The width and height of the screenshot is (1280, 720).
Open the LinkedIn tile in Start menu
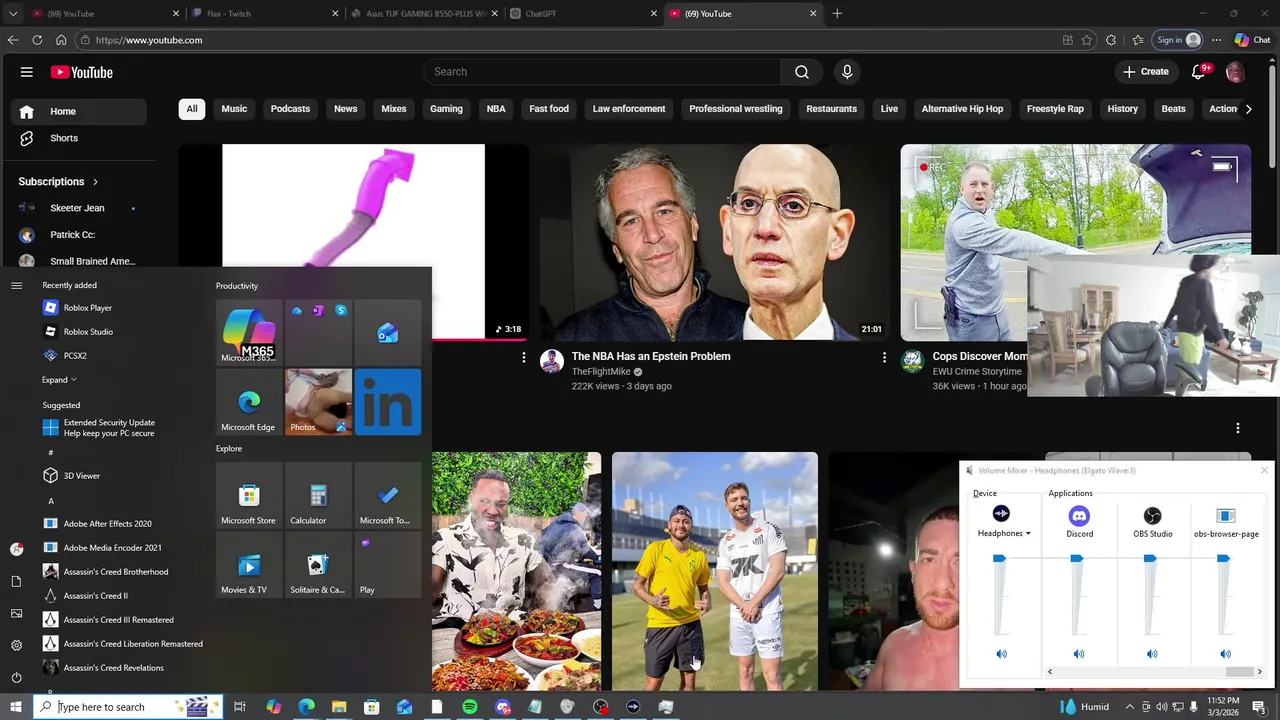(x=388, y=402)
